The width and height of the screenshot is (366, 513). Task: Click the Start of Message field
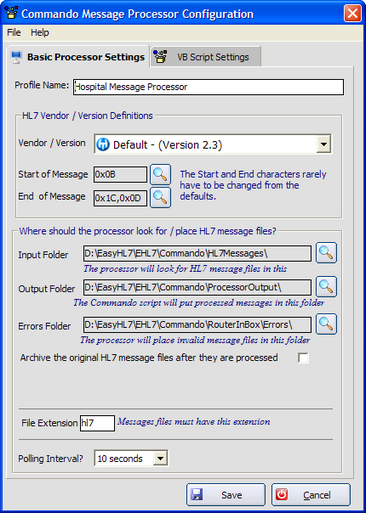[120, 174]
